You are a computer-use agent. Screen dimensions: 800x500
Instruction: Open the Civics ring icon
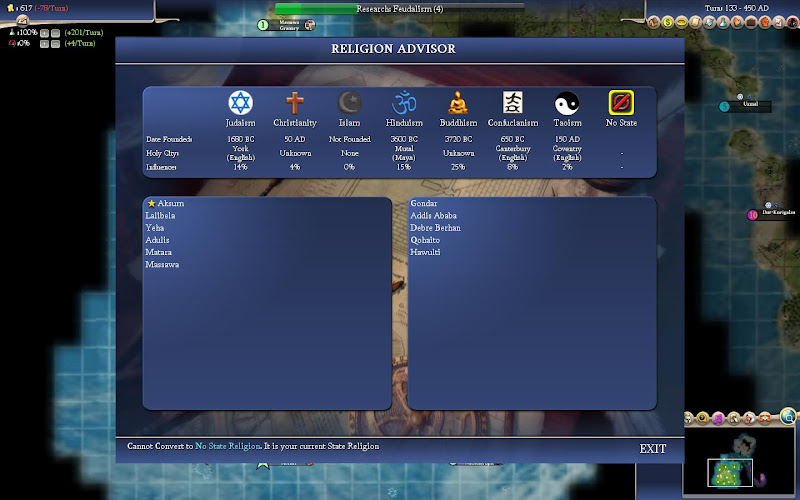[682, 22]
